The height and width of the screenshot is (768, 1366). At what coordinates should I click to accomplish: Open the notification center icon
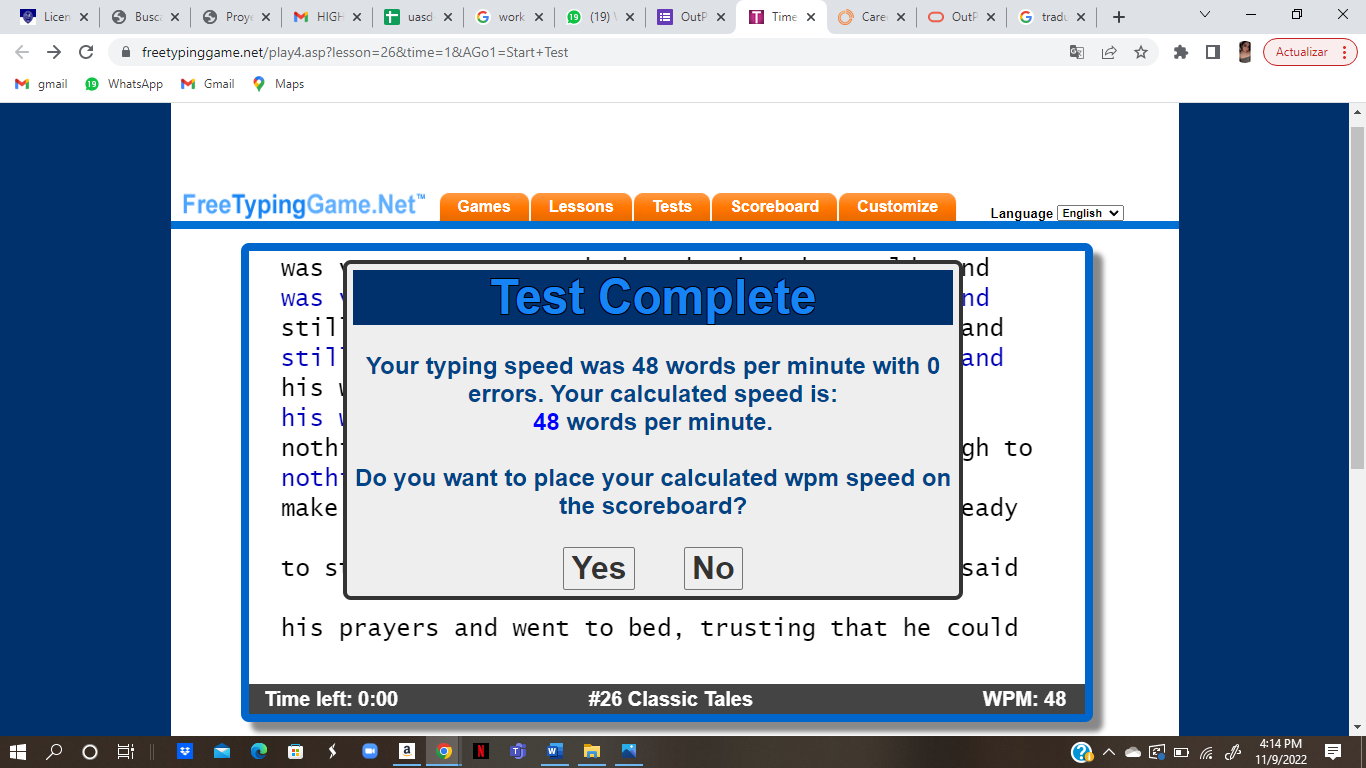pyautogui.click(x=1332, y=751)
